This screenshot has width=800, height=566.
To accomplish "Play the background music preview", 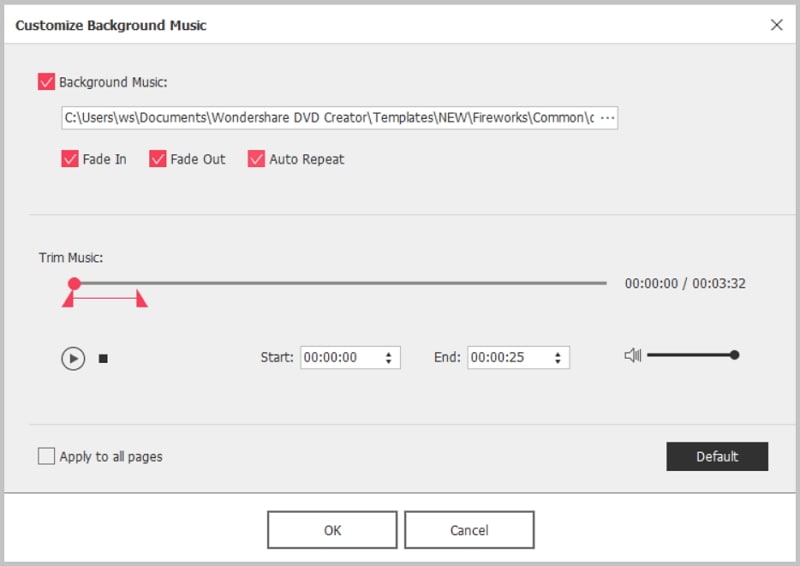I will click(73, 358).
